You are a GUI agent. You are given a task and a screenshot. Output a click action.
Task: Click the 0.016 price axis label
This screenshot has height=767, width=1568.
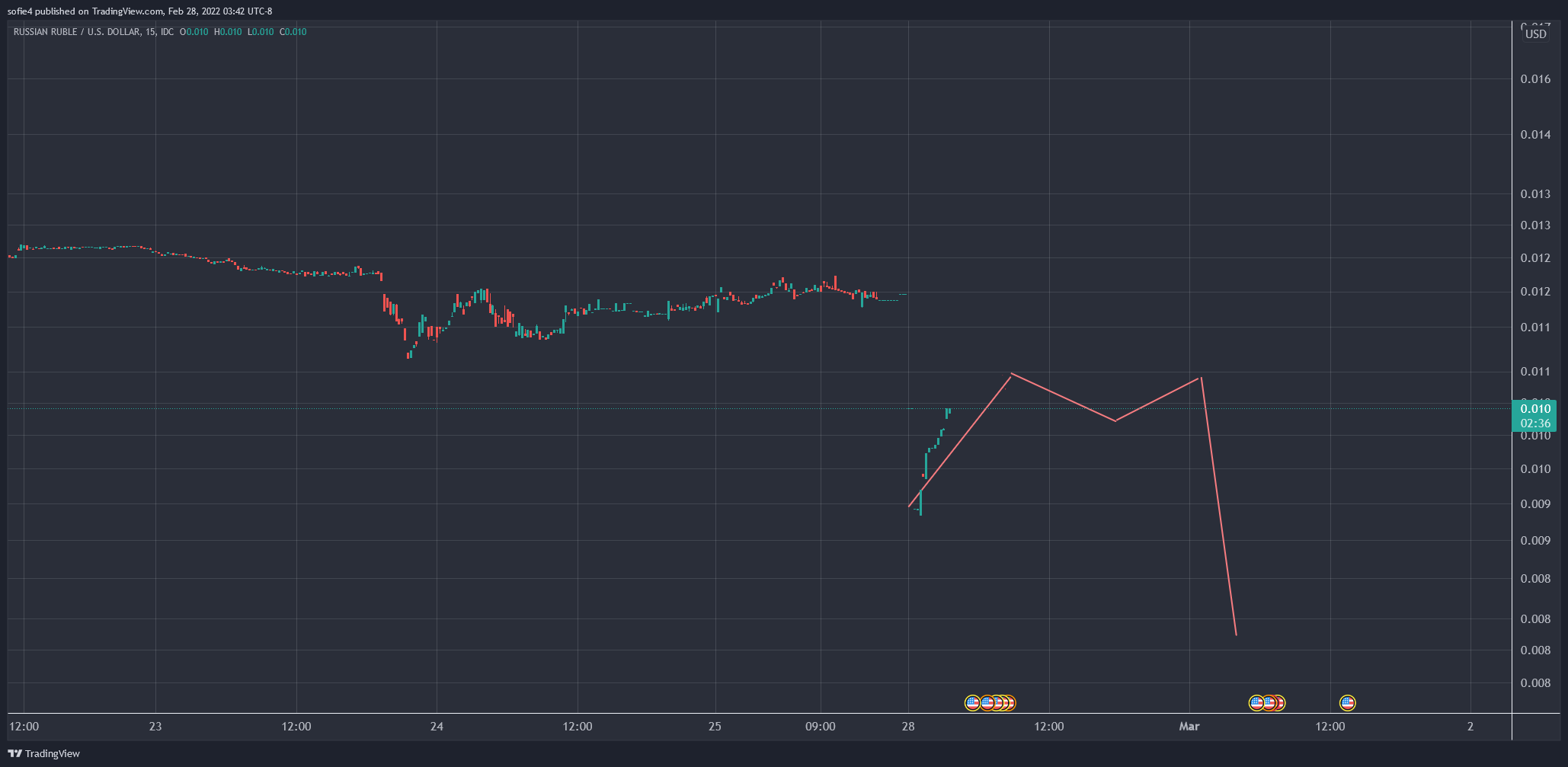pos(1535,79)
